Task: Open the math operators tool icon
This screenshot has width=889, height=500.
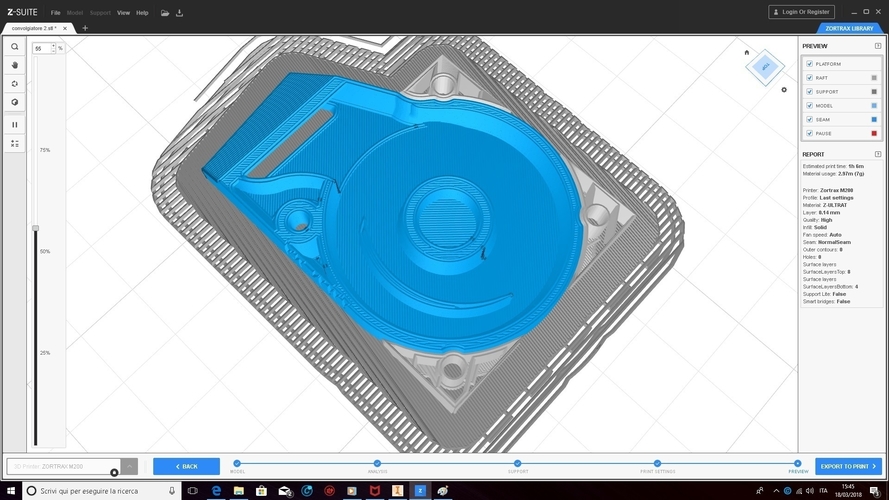Action: point(15,143)
